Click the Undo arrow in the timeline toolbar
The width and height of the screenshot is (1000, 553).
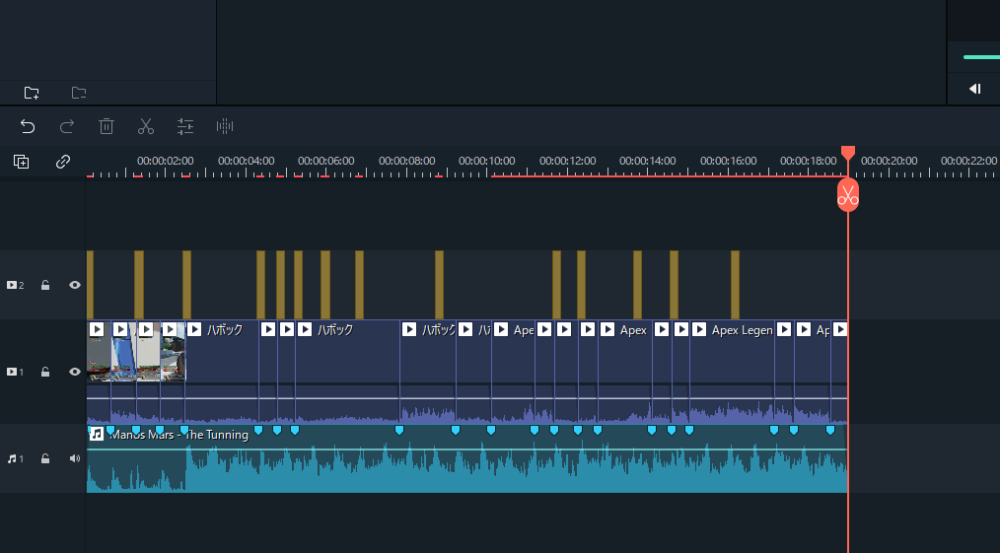point(28,126)
